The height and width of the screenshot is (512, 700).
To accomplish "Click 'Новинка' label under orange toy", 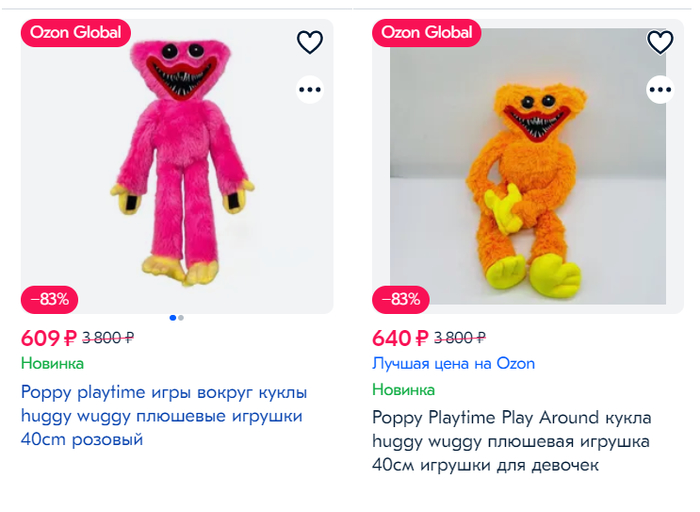I will (x=404, y=390).
